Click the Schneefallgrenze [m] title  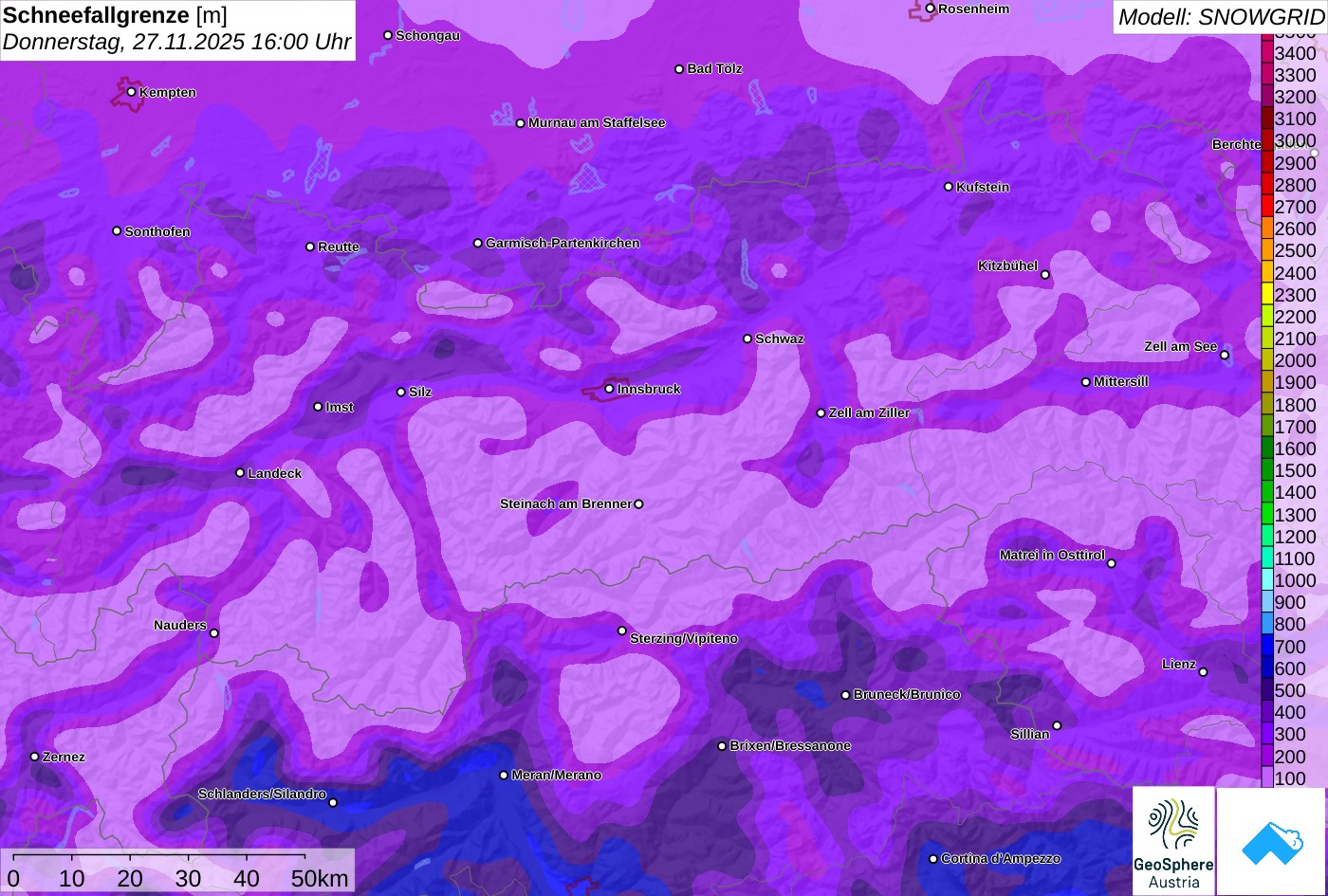115,15
